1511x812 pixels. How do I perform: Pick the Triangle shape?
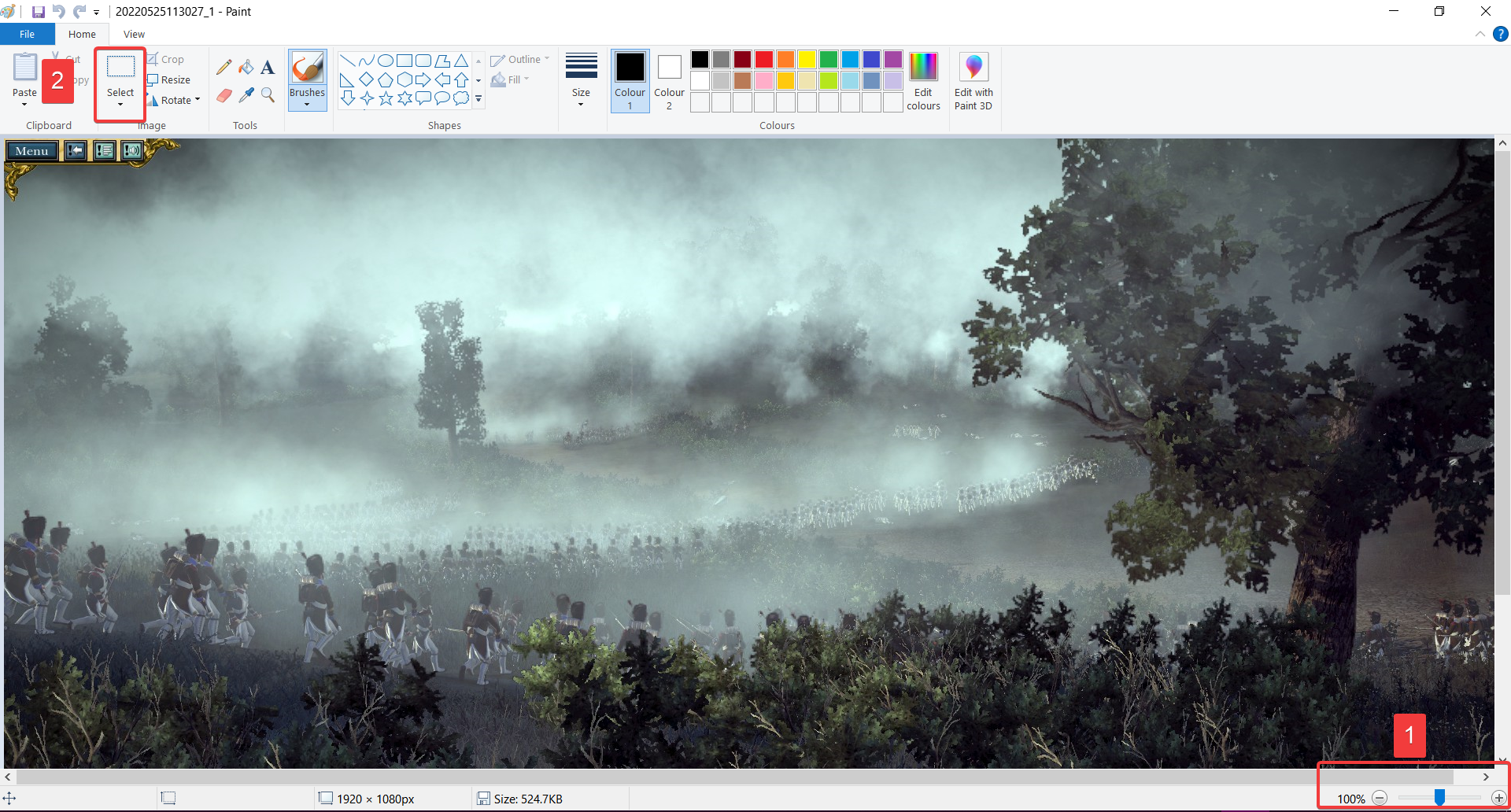coord(461,61)
